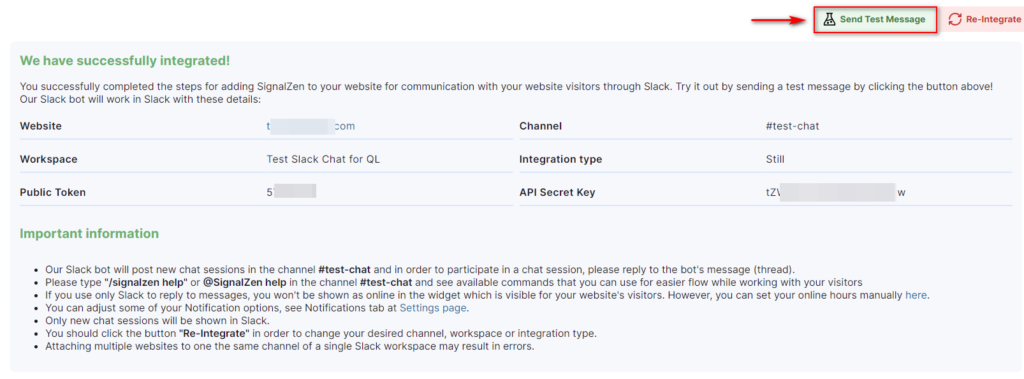Click the 'Integration type' field label
The image size is (1024, 379).
point(560,159)
